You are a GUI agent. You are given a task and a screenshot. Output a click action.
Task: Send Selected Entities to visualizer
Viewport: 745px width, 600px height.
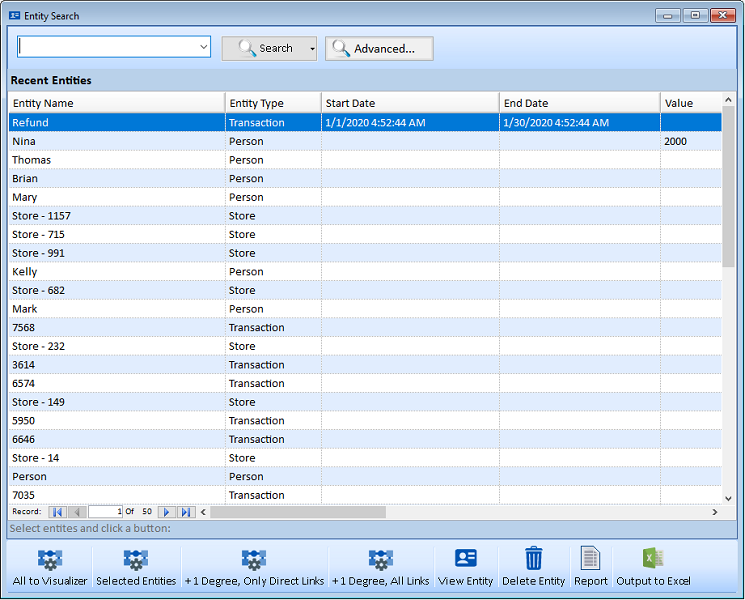click(136, 560)
